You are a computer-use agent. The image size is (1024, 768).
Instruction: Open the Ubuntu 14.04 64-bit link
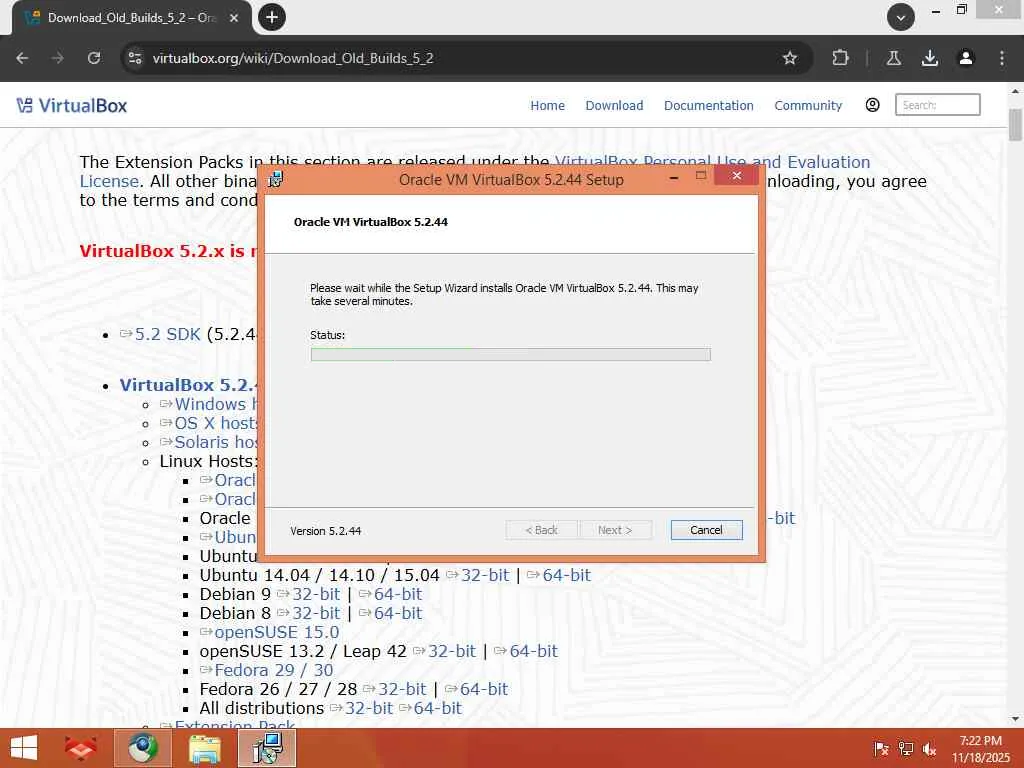coord(566,575)
